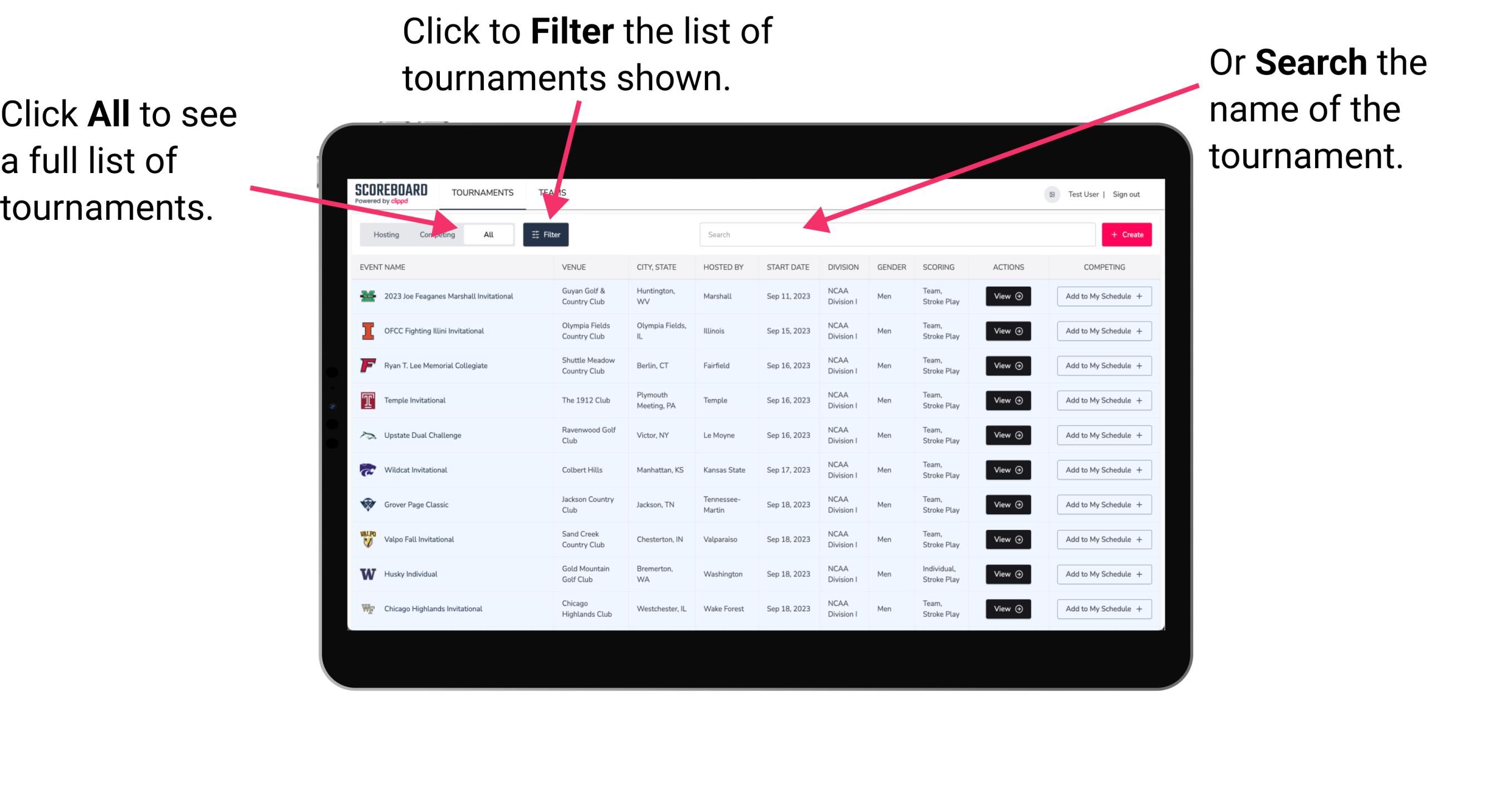1510x812 pixels.
Task: Click the Fairfield team logo icon
Action: coord(369,365)
